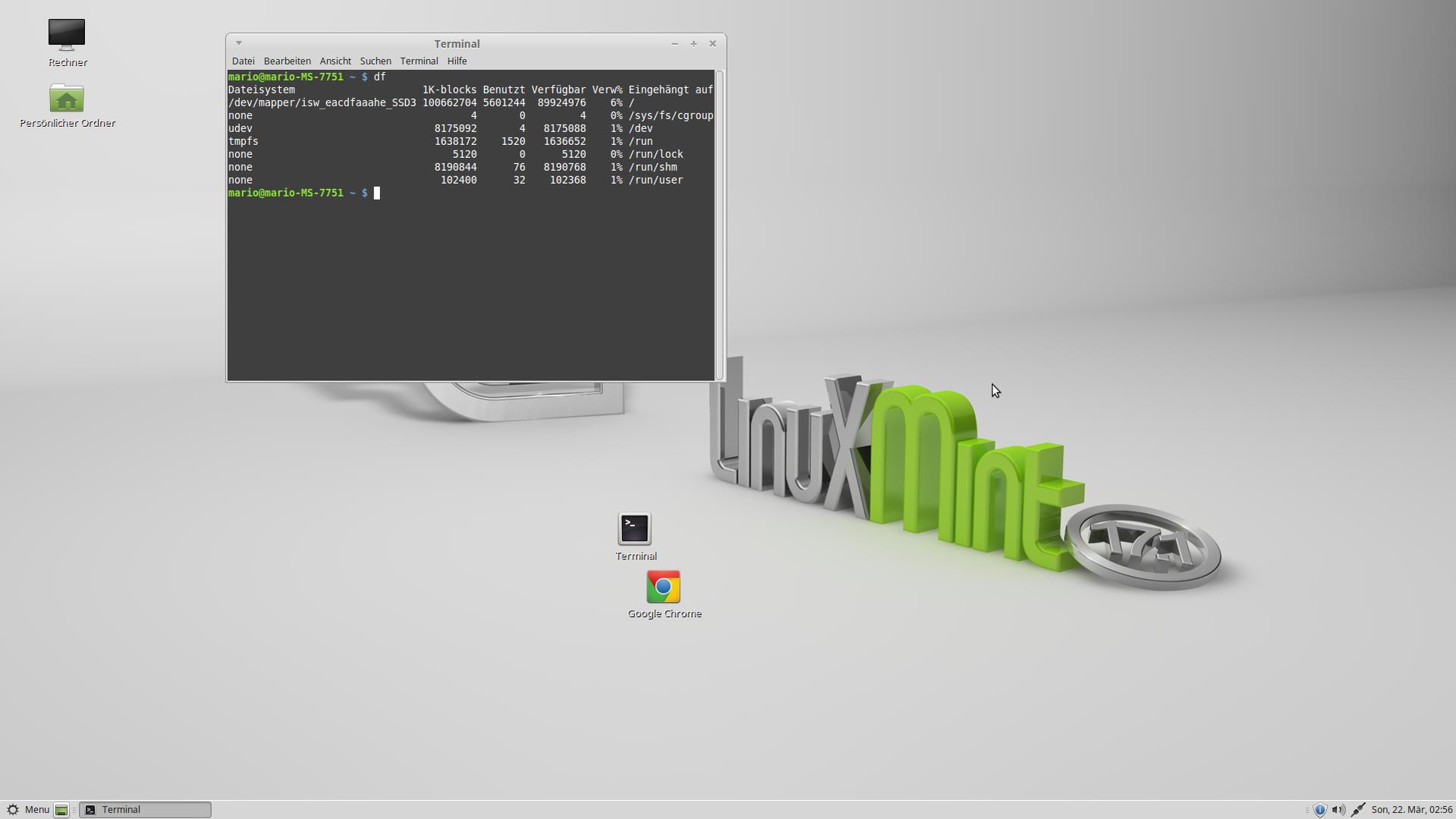Click the Terminal window title bar text

(457, 44)
